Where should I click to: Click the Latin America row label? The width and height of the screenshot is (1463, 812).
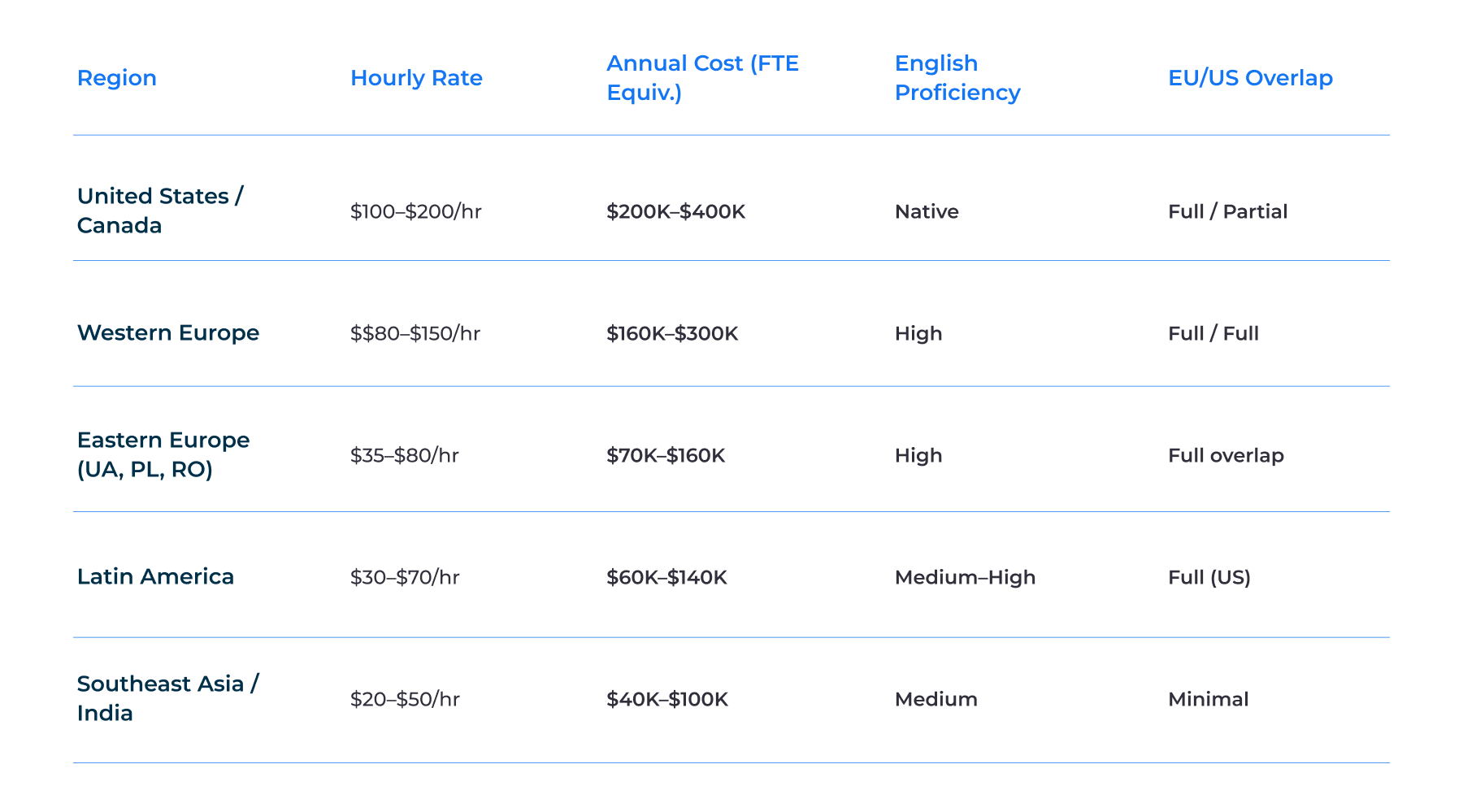click(155, 576)
